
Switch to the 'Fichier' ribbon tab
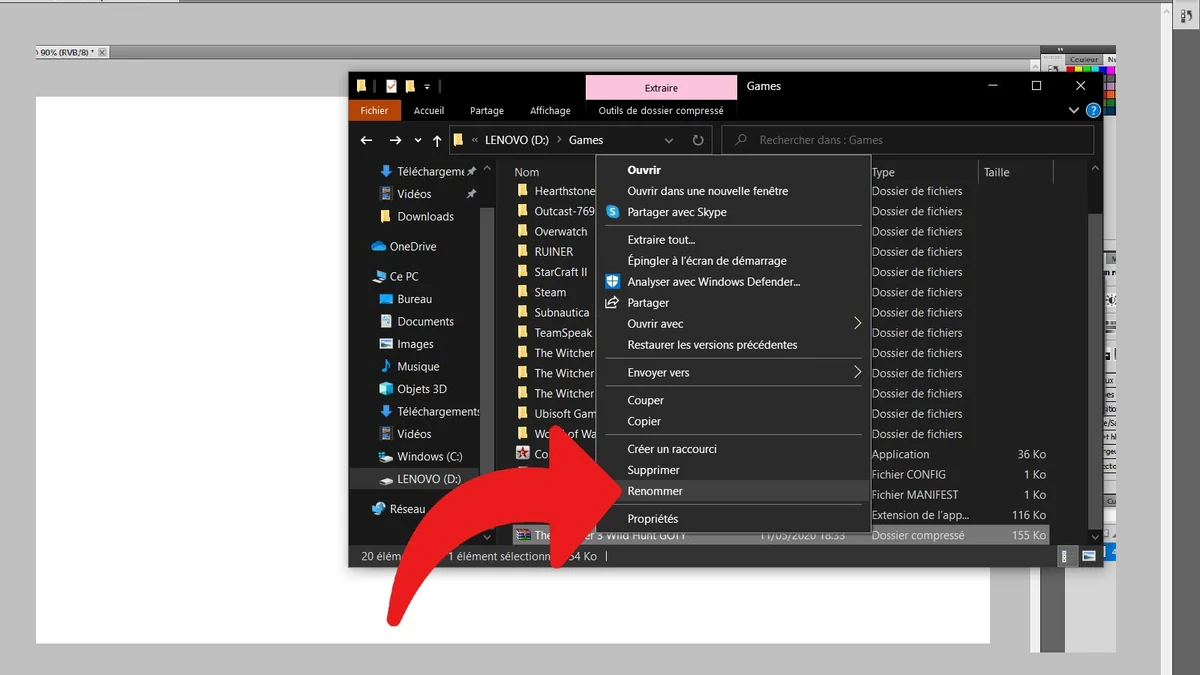374,110
